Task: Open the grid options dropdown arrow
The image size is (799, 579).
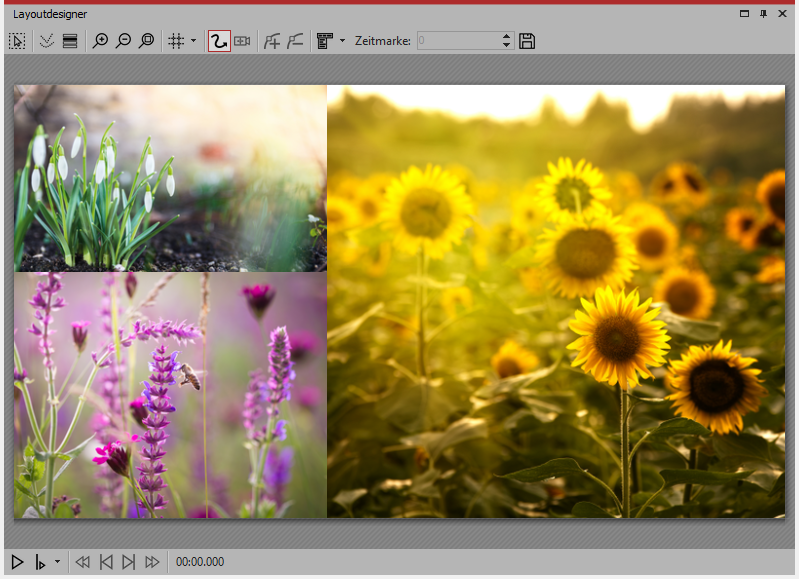Action: point(193,41)
